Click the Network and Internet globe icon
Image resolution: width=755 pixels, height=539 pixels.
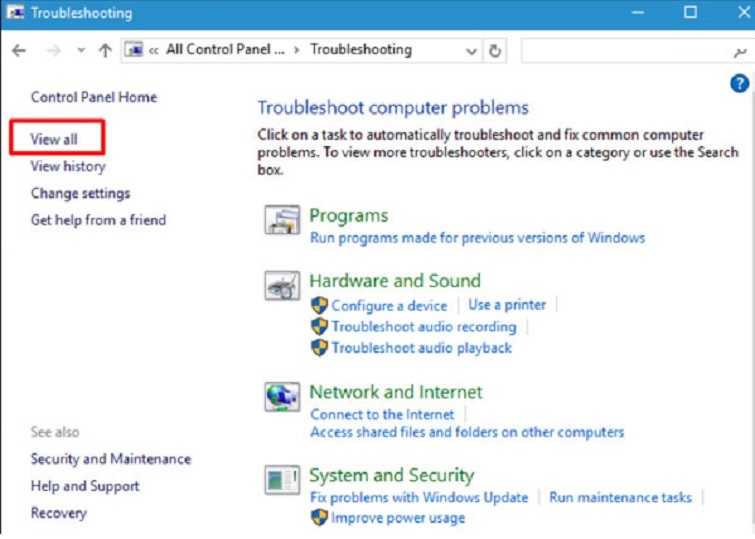(x=282, y=396)
